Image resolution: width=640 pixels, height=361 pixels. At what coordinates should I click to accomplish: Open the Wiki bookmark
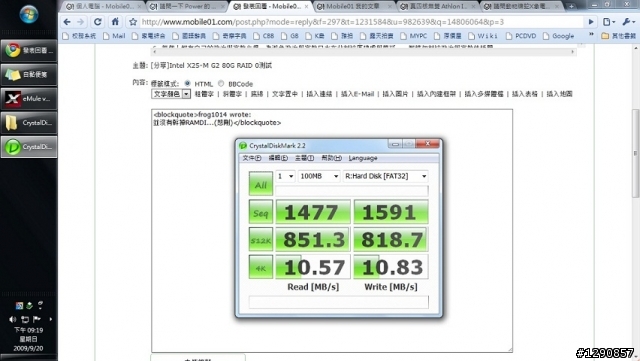pyautogui.click(x=483, y=36)
